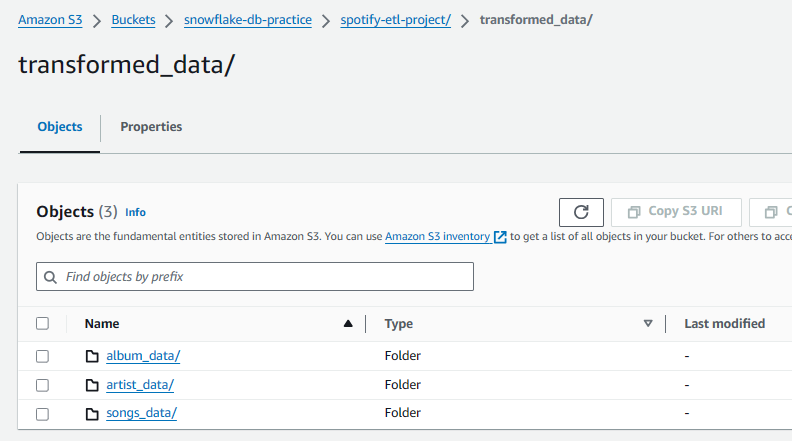Click the search magnifier icon in prefix field
This screenshot has width=792, height=441.
pyautogui.click(x=50, y=277)
